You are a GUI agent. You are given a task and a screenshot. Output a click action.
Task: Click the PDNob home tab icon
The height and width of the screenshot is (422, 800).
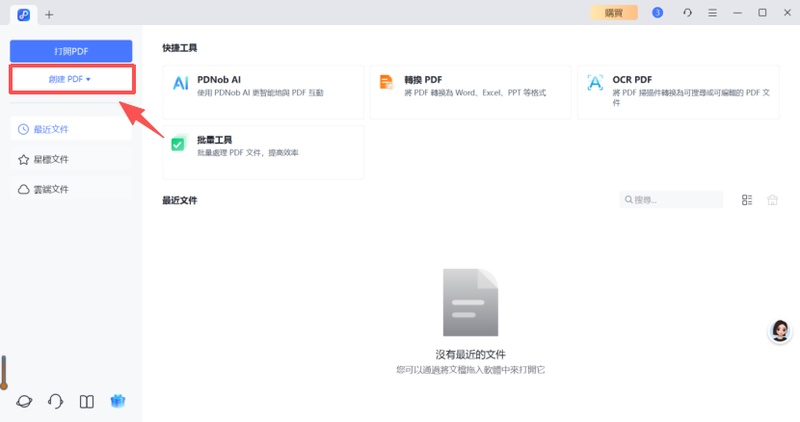point(23,14)
